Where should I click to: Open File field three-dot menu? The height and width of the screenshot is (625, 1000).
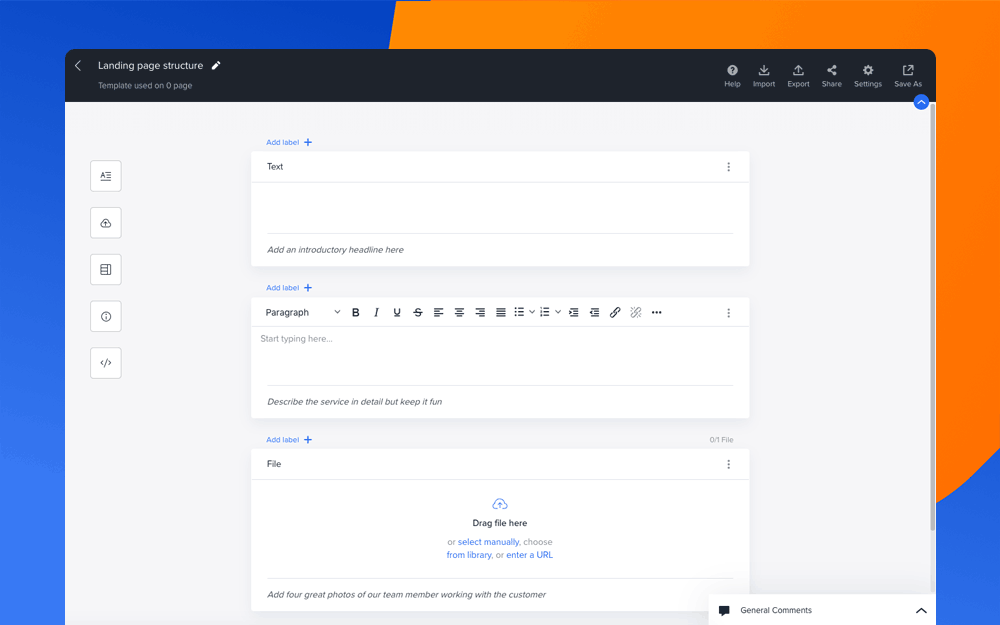[728, 464]
